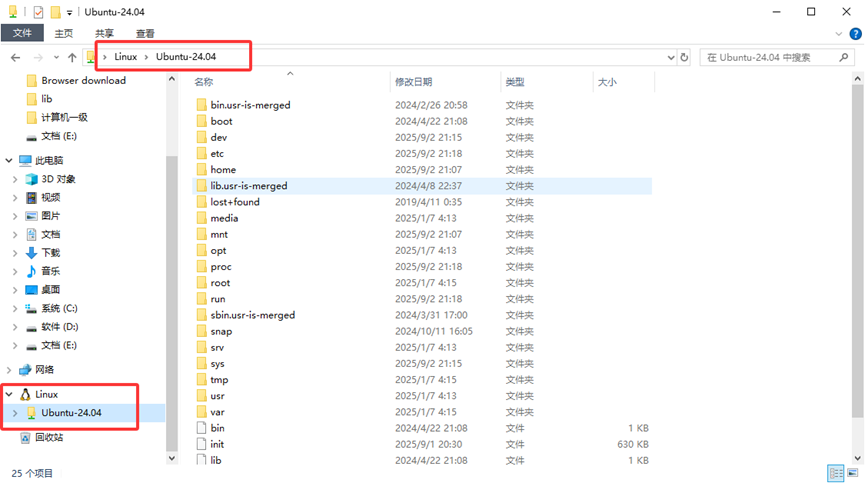Open Customize Quick Access Toolbar dropdown

pos(70,12)
